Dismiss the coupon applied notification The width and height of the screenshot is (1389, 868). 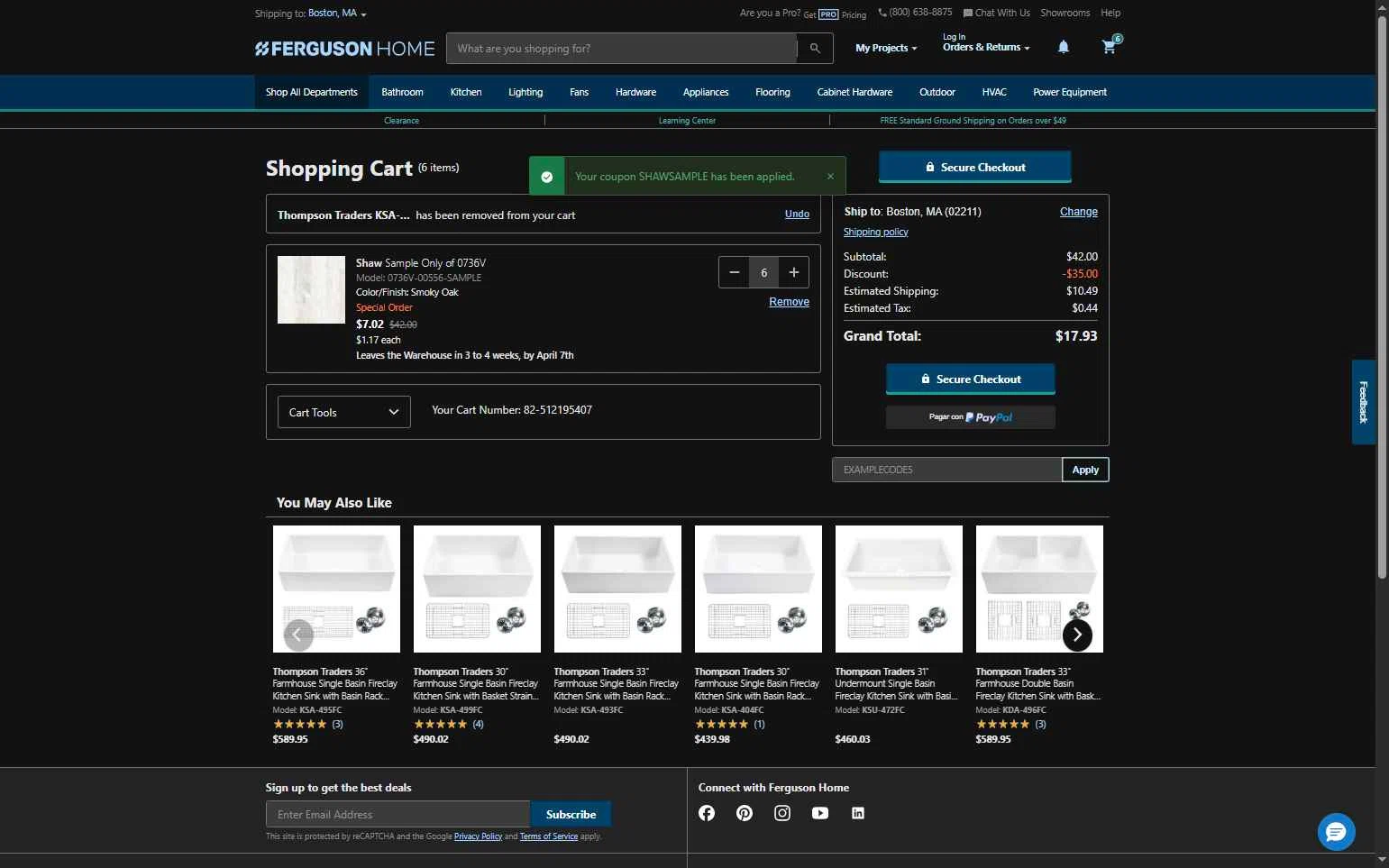click(830, 177)
